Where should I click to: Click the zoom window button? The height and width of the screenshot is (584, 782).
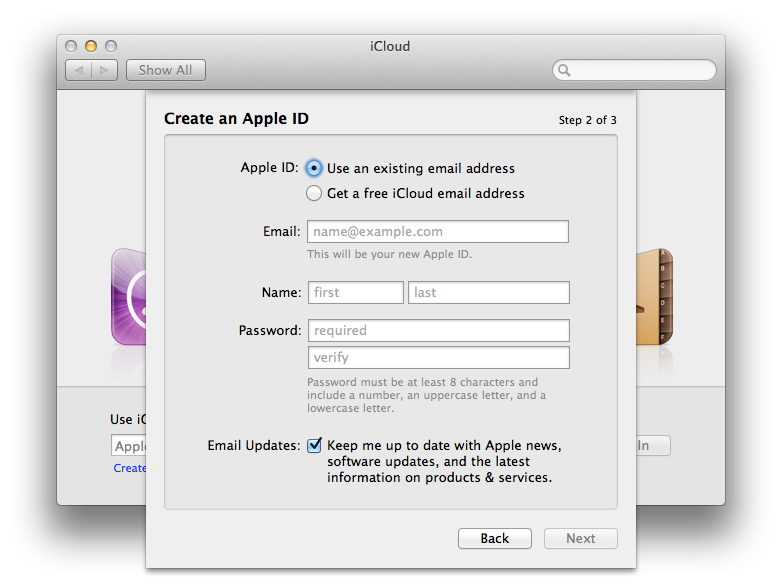111,46
